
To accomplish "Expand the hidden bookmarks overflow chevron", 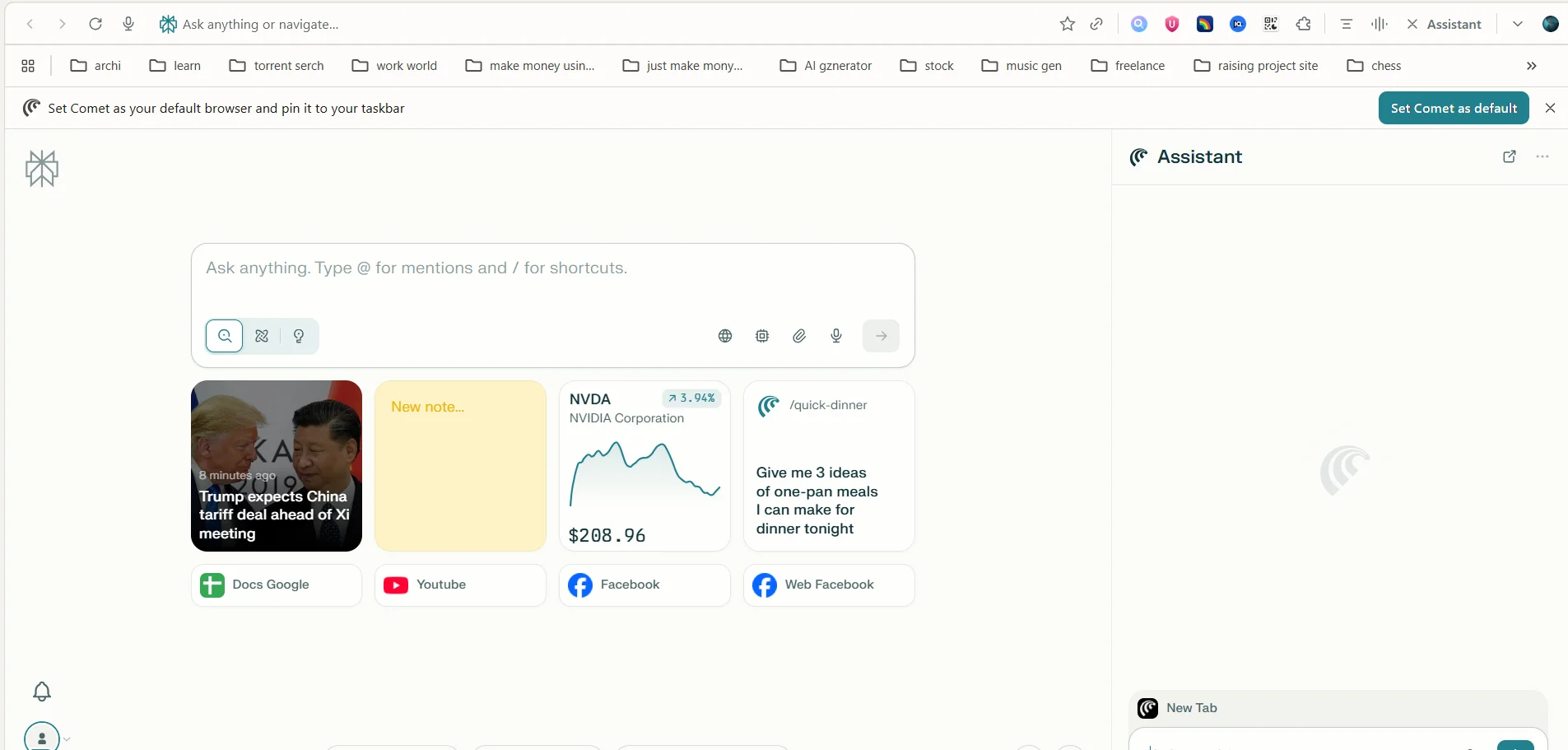I will tap(1531, 66).
